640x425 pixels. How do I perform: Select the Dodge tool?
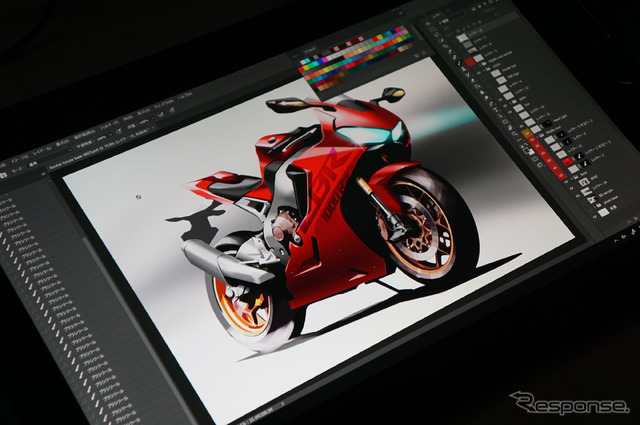click(486, 98)
